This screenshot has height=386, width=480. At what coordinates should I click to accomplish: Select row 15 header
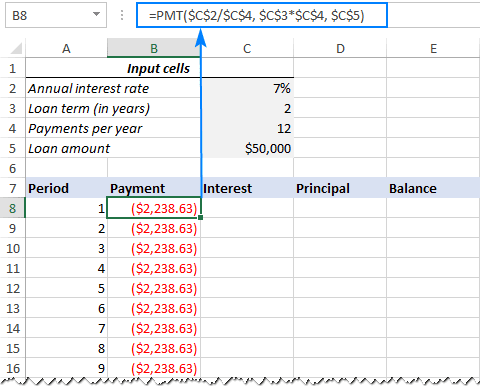[13, 348]
